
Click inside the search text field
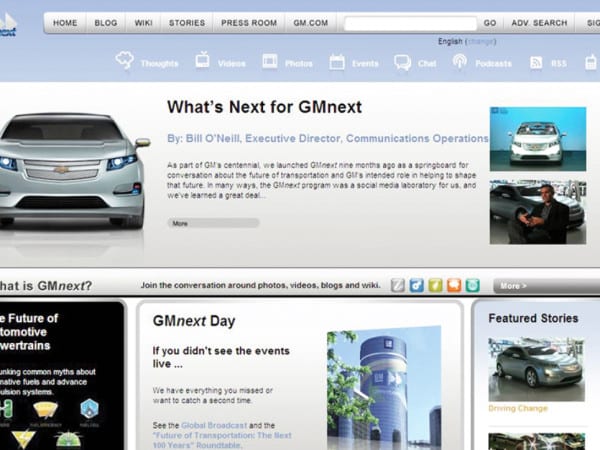click(x=409, y=22)
